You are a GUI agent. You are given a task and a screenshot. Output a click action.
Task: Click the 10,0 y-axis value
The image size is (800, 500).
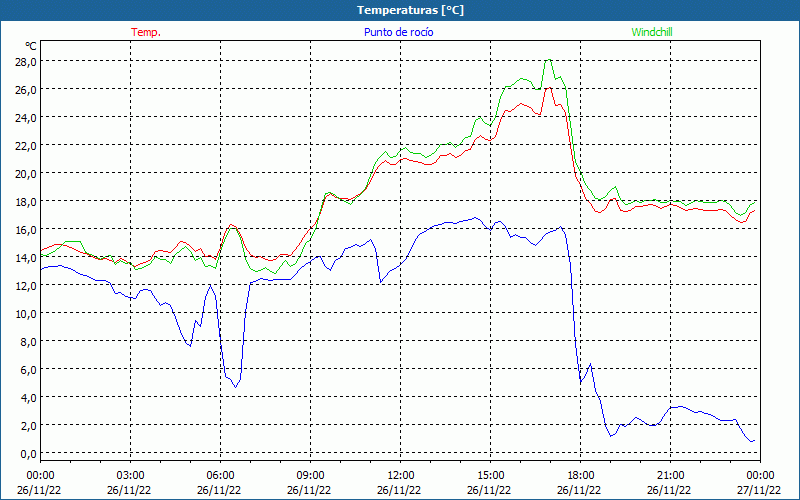pyautogui.click(x=26, y=314)
